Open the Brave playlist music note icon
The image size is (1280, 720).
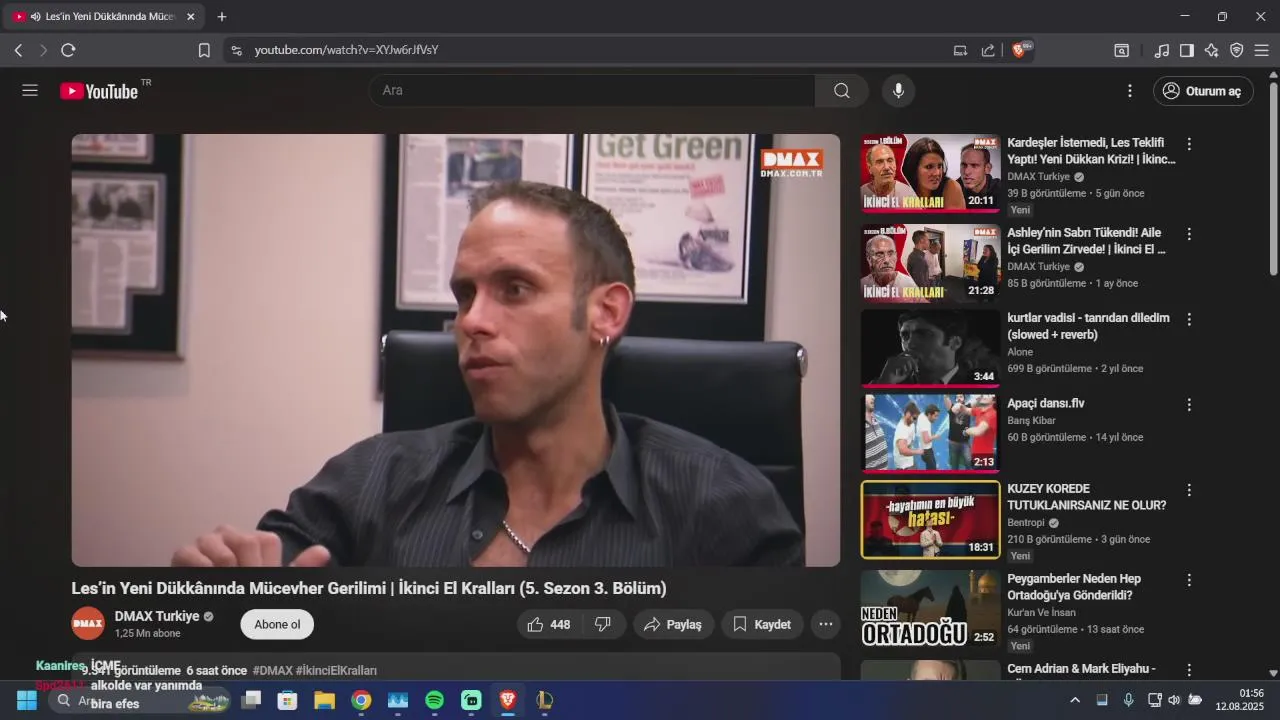coord(1161,50)
